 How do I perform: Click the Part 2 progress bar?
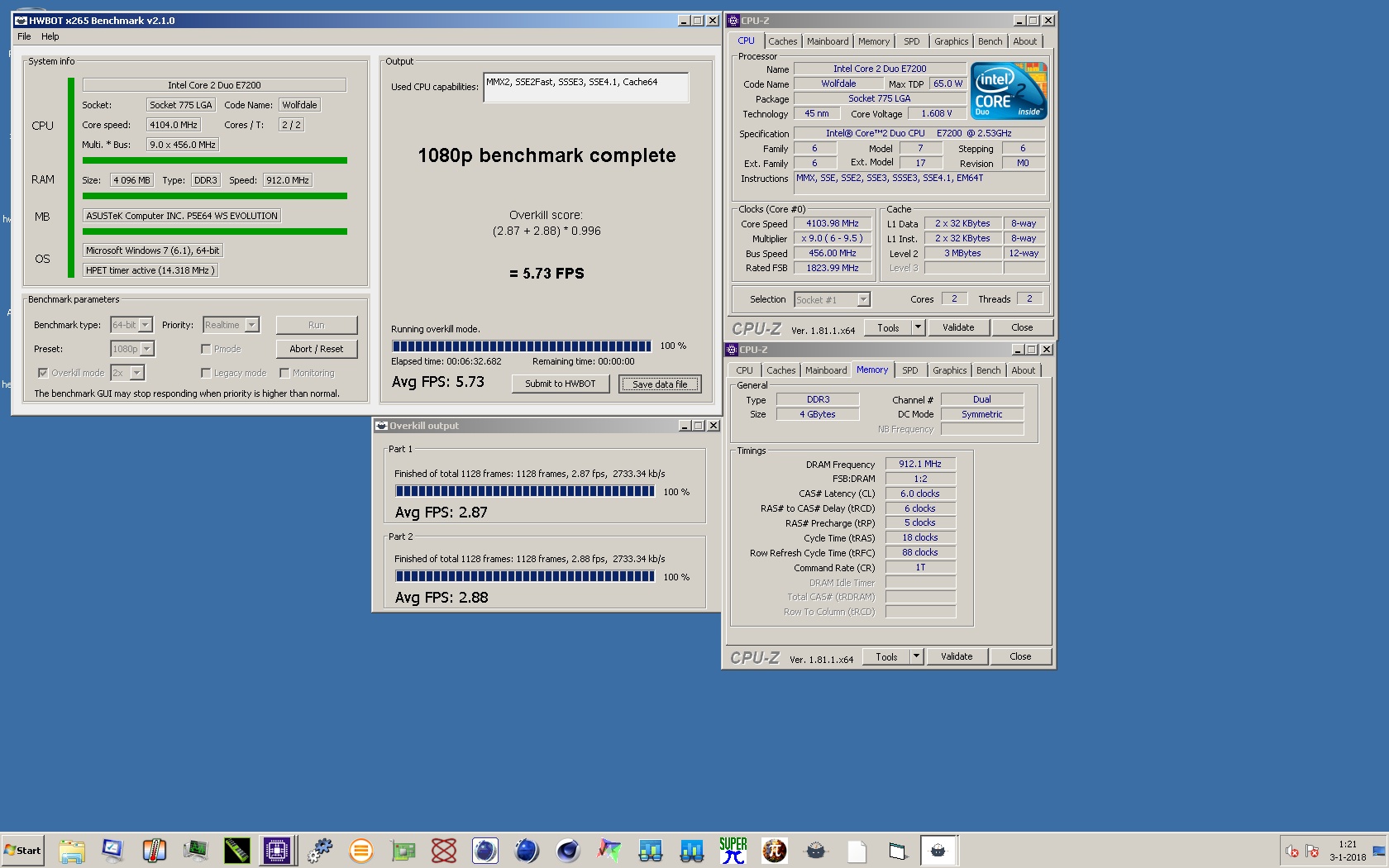click(x=525, y=576)
